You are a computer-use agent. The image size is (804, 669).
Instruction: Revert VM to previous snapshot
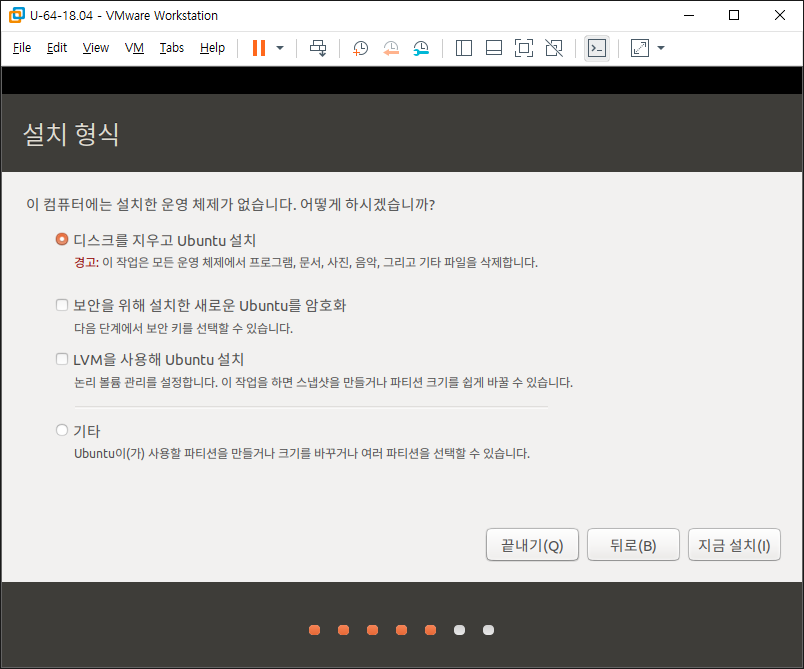[x=391, y=48]
